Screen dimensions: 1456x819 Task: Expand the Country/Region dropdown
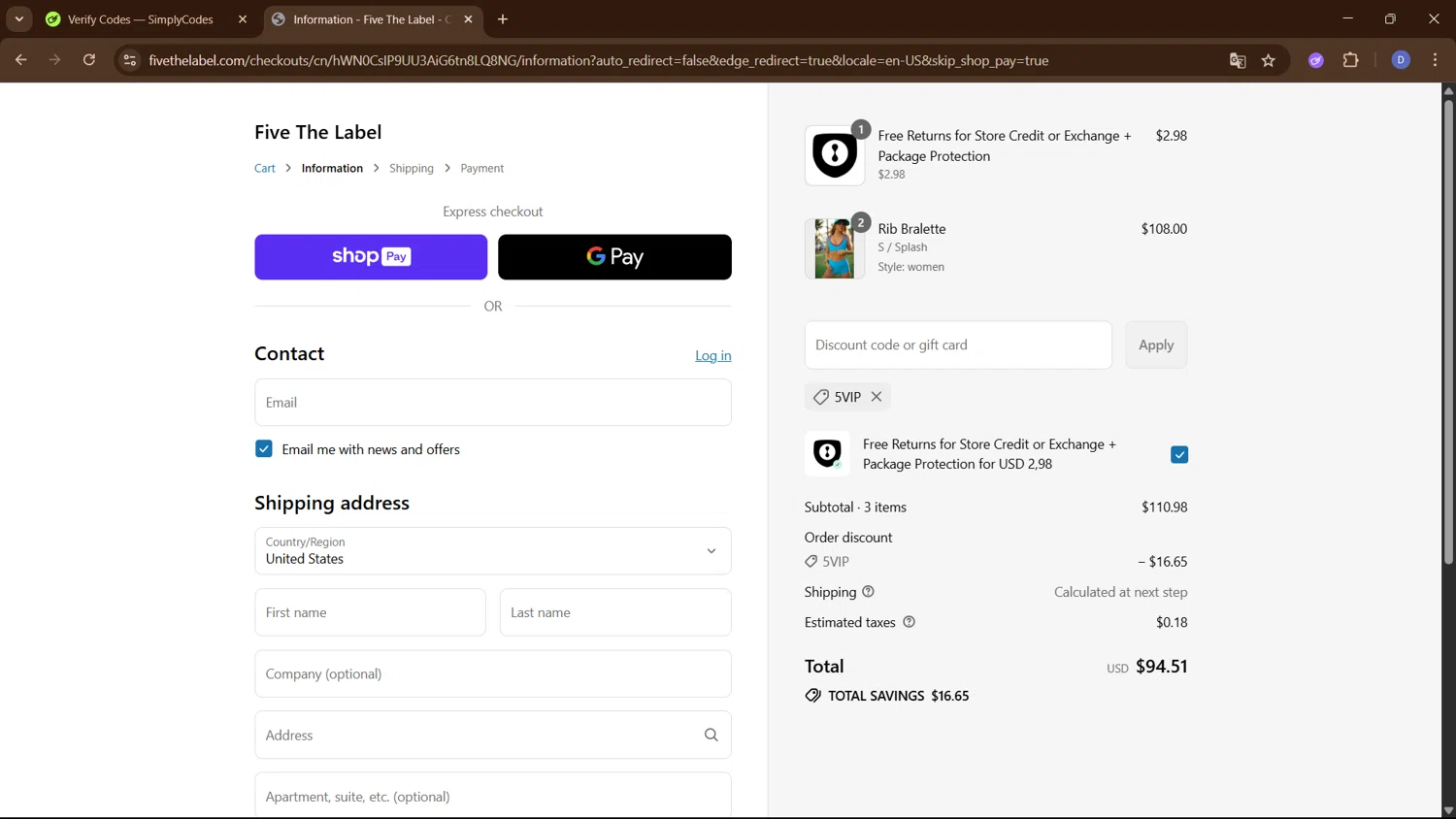[493, 551]
